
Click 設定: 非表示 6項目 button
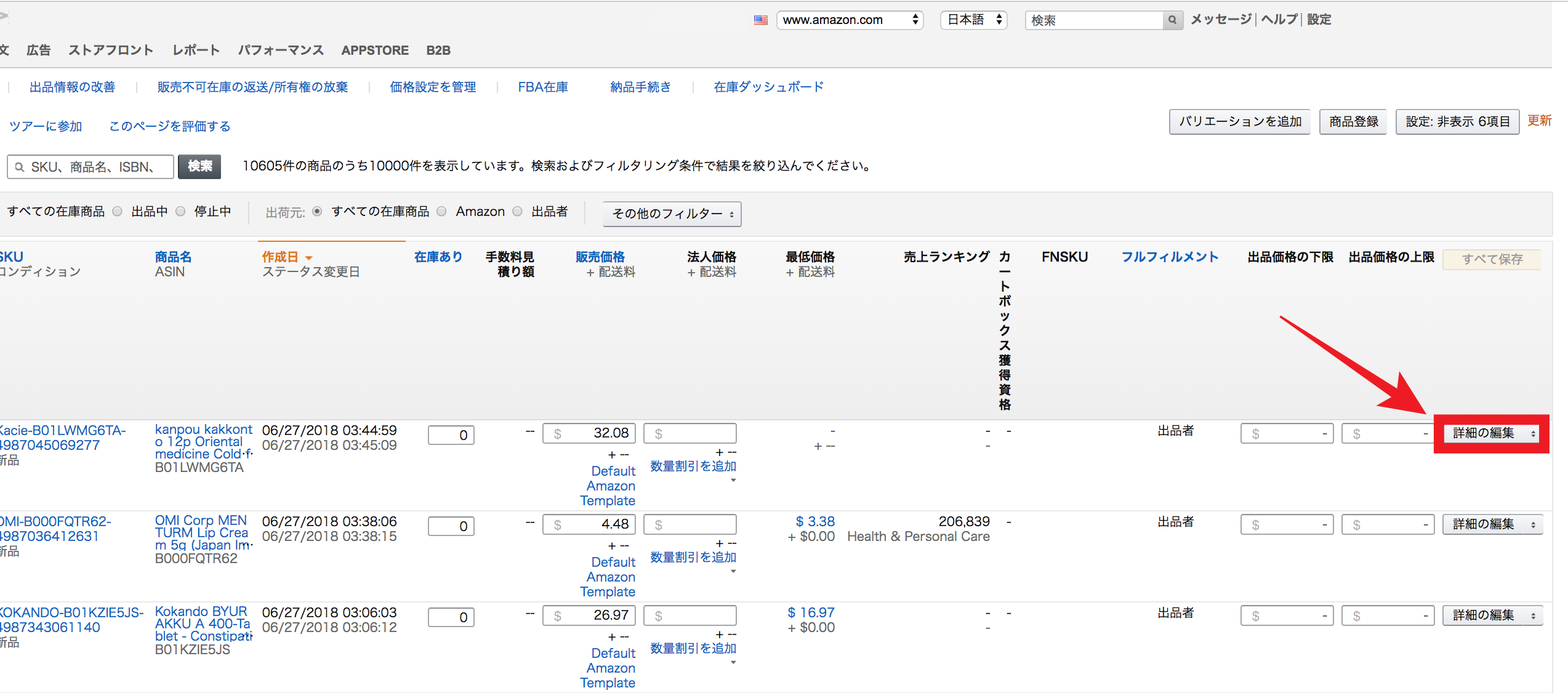click(x=1458, y=122)
